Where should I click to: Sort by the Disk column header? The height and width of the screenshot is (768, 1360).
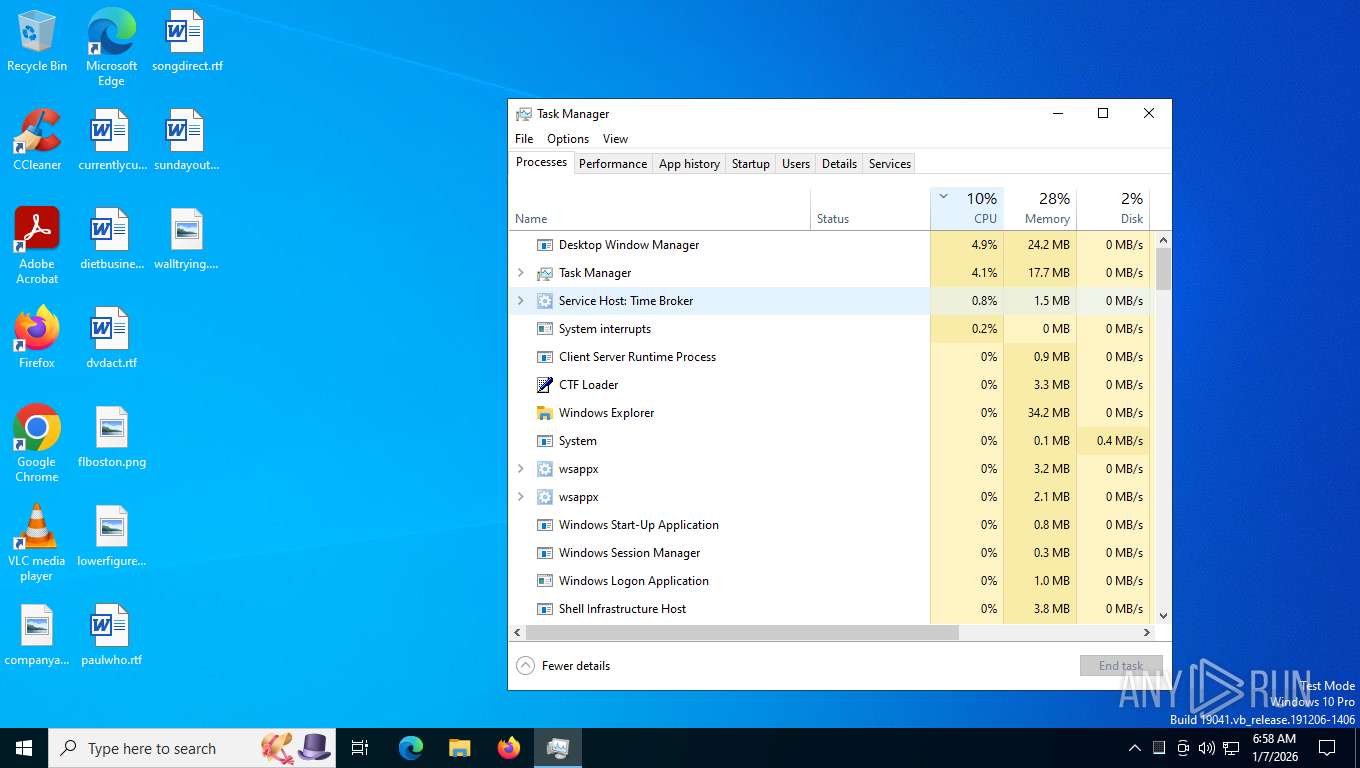(x=1113, y=208)
